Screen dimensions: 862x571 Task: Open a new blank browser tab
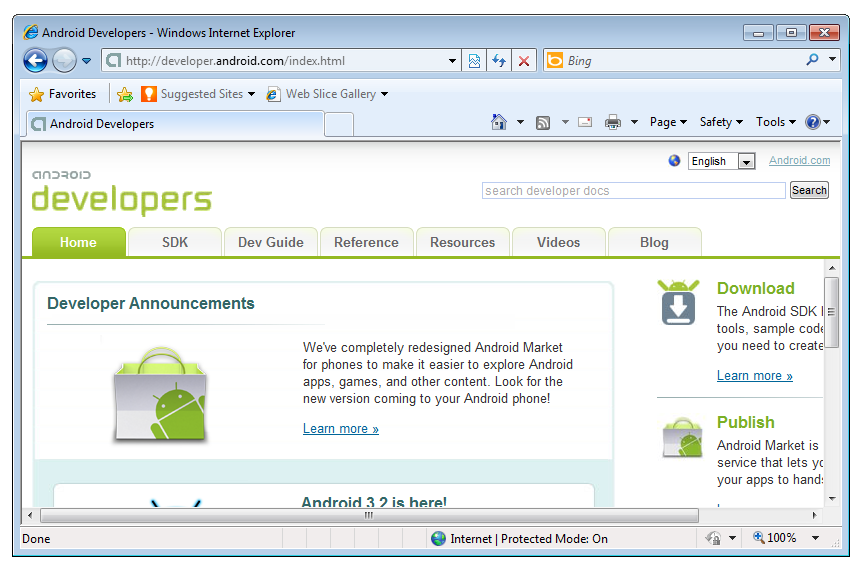tap(339, 124)
